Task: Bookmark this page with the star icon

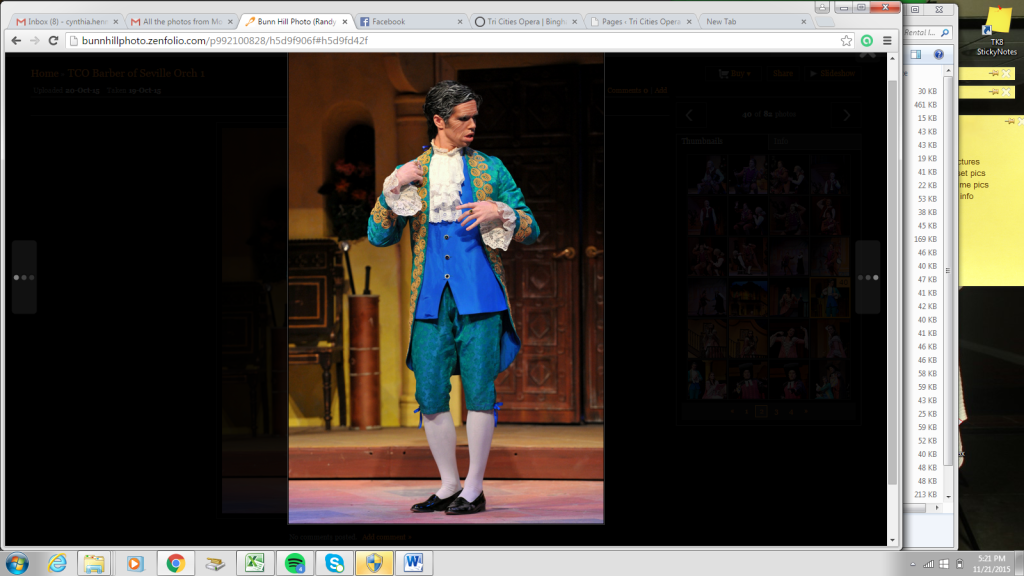Action: coord(846,41)
